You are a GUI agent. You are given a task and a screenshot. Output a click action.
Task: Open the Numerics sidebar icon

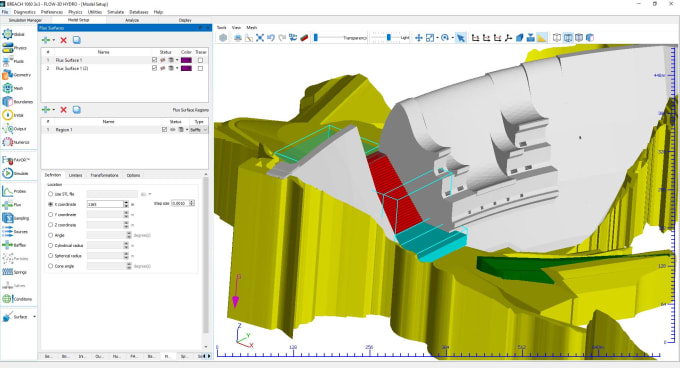click(x=8, y=142)
